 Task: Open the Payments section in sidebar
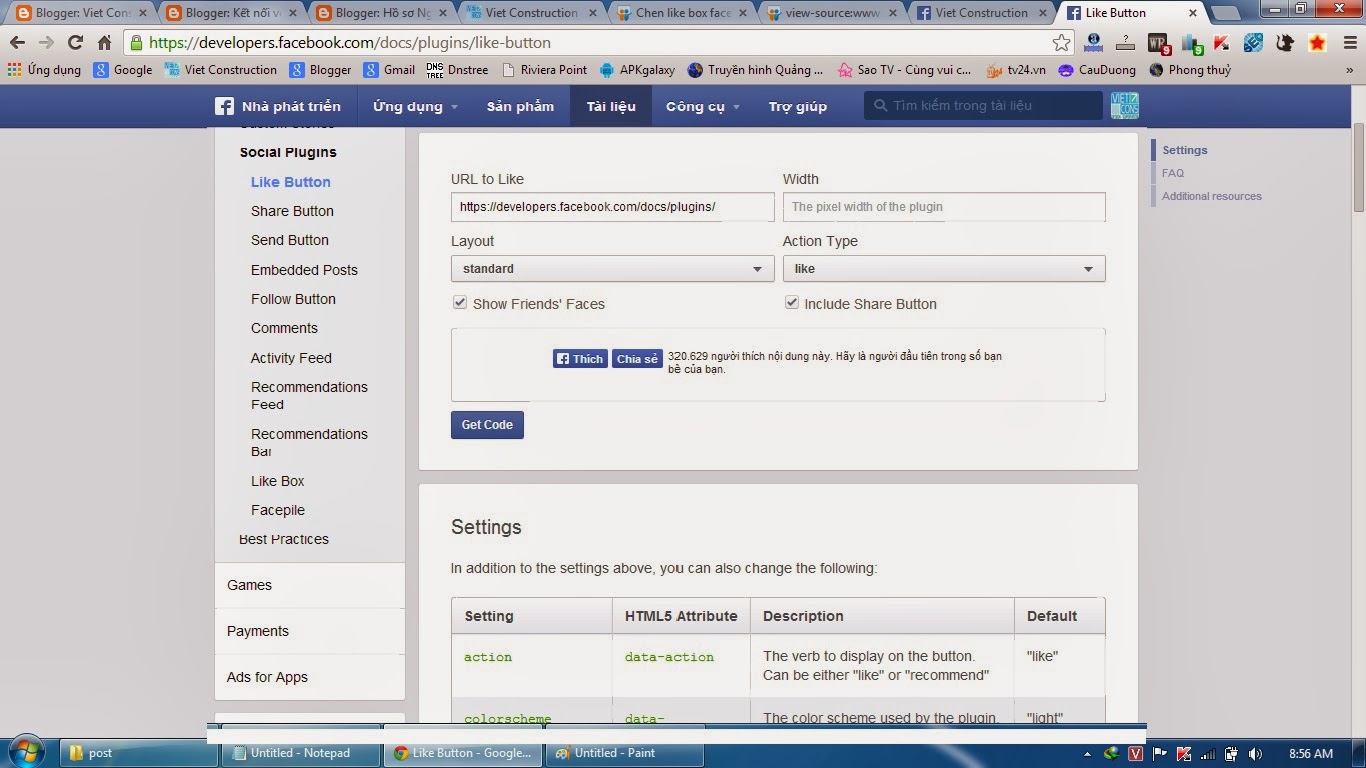(x=310, y=631)
